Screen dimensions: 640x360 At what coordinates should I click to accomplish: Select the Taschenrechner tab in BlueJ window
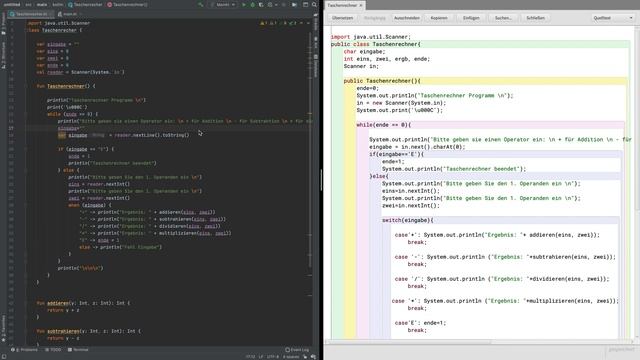tap(345, 5)
